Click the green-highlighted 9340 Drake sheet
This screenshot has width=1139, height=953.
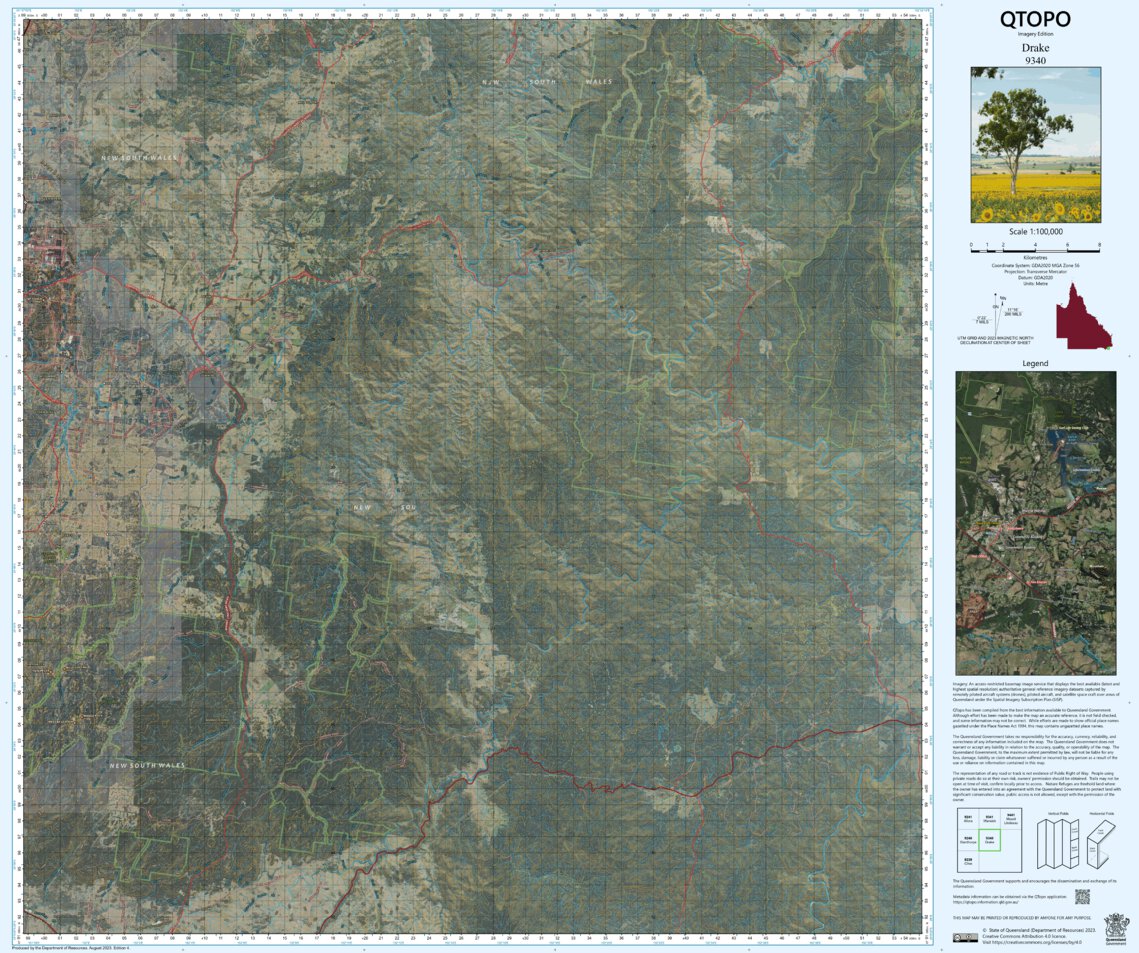[x=990, y=840]
